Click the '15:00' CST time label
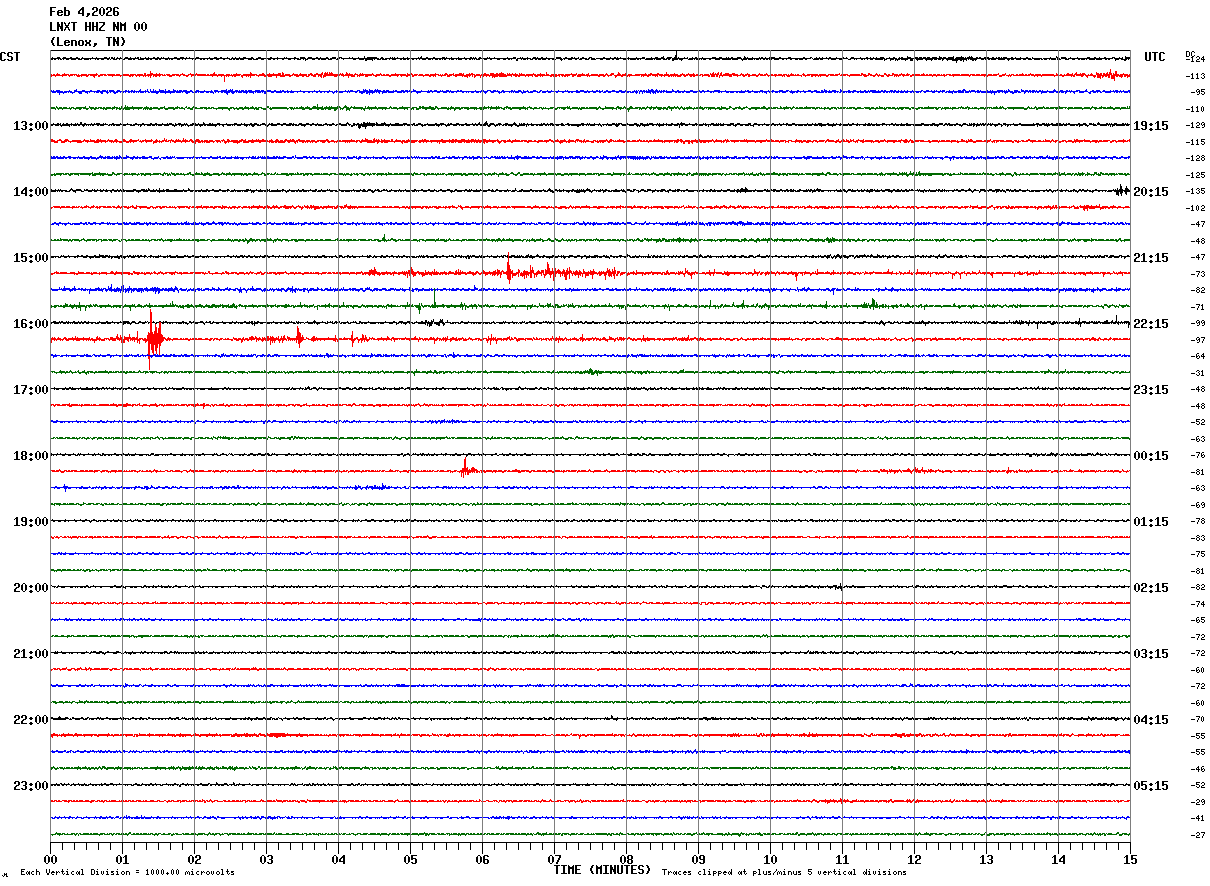The width and height of the screenshot is (1210, 886). click(30, 258)
